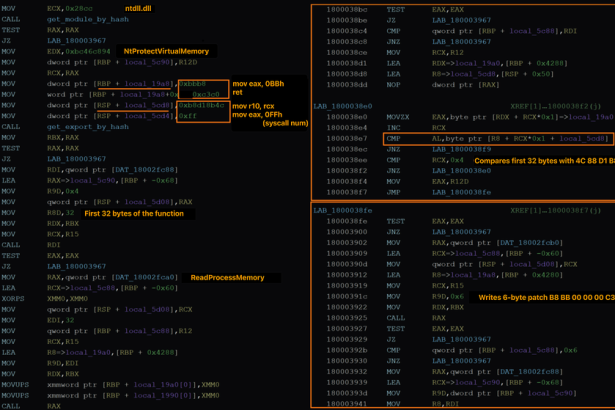
Task: Click address 1800038dd
Action: coord(347,85)
